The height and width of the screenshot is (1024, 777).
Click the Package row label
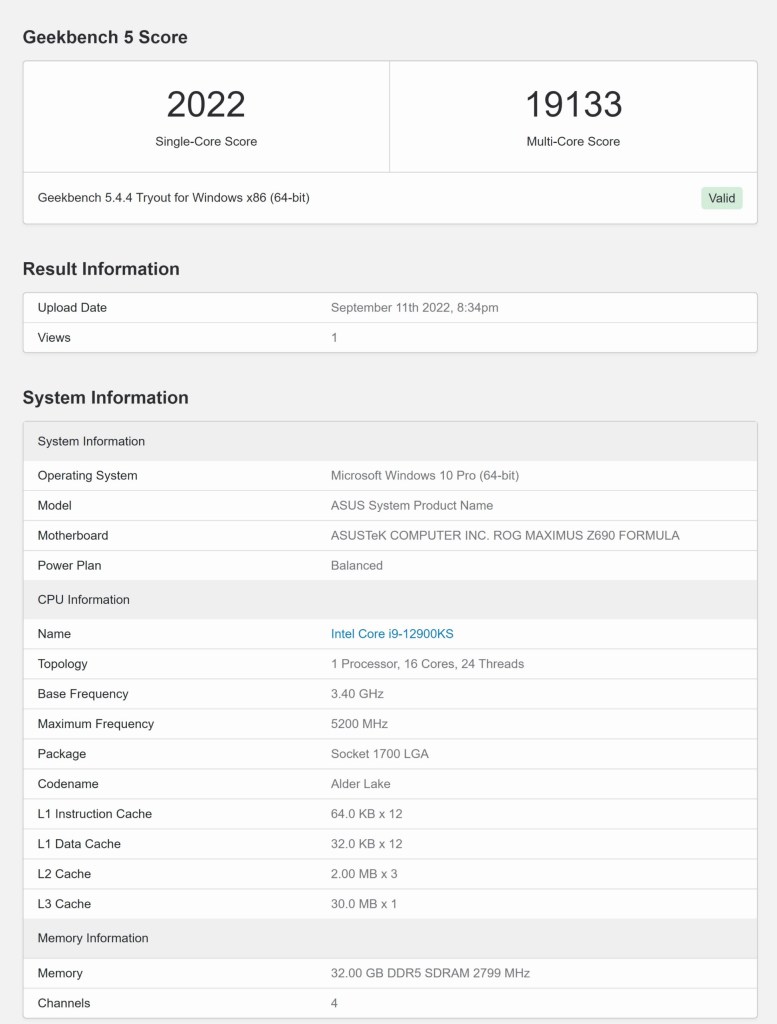point(62,754)
